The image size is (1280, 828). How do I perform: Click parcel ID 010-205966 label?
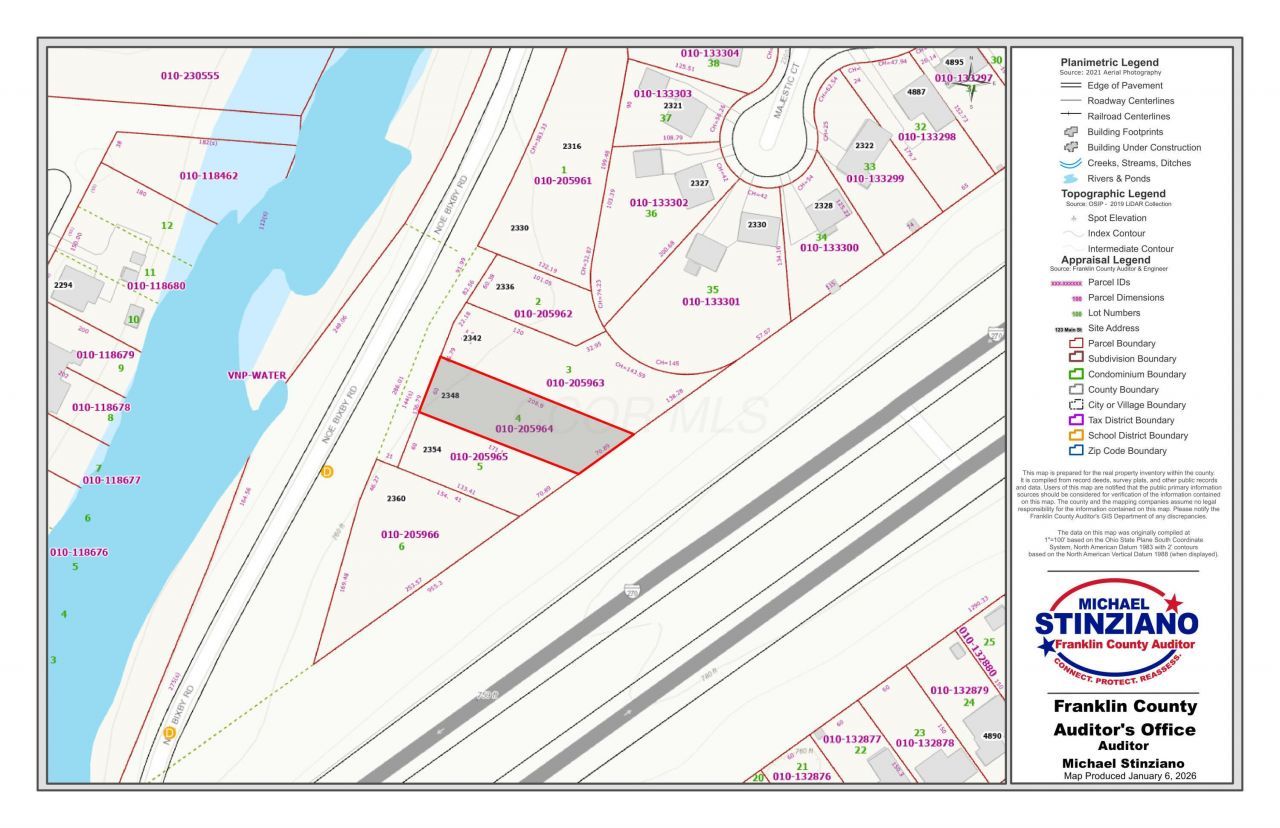click(x=410, y=534)
